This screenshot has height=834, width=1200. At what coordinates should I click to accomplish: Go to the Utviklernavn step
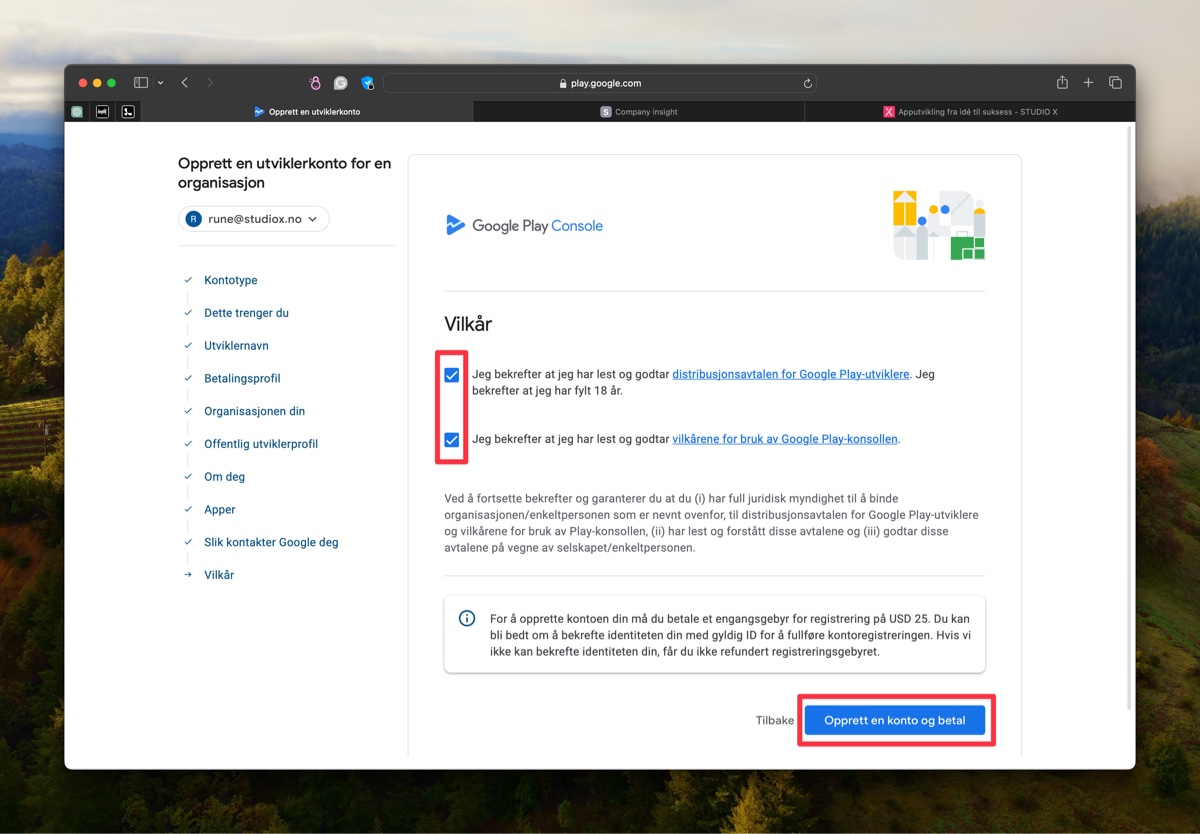[236, 346]
